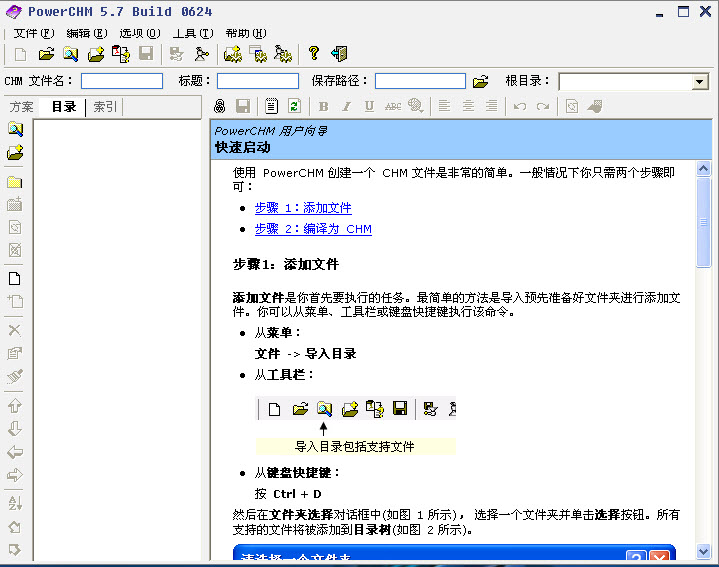Click the New project icon in main toolbar
The width and height of the screenshot is (719, 567).
tap(21, 54)
